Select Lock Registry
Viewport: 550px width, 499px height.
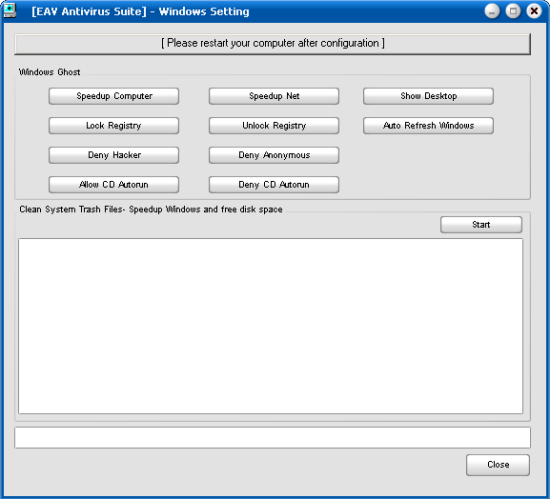pos(114,126)
